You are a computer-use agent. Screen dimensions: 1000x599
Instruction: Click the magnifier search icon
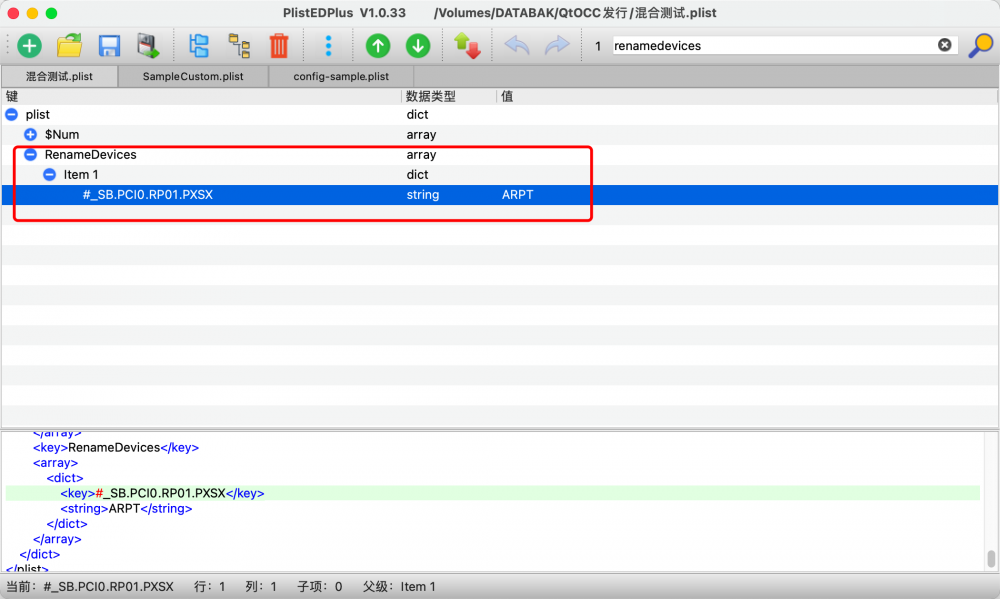[x=980, y=45]
